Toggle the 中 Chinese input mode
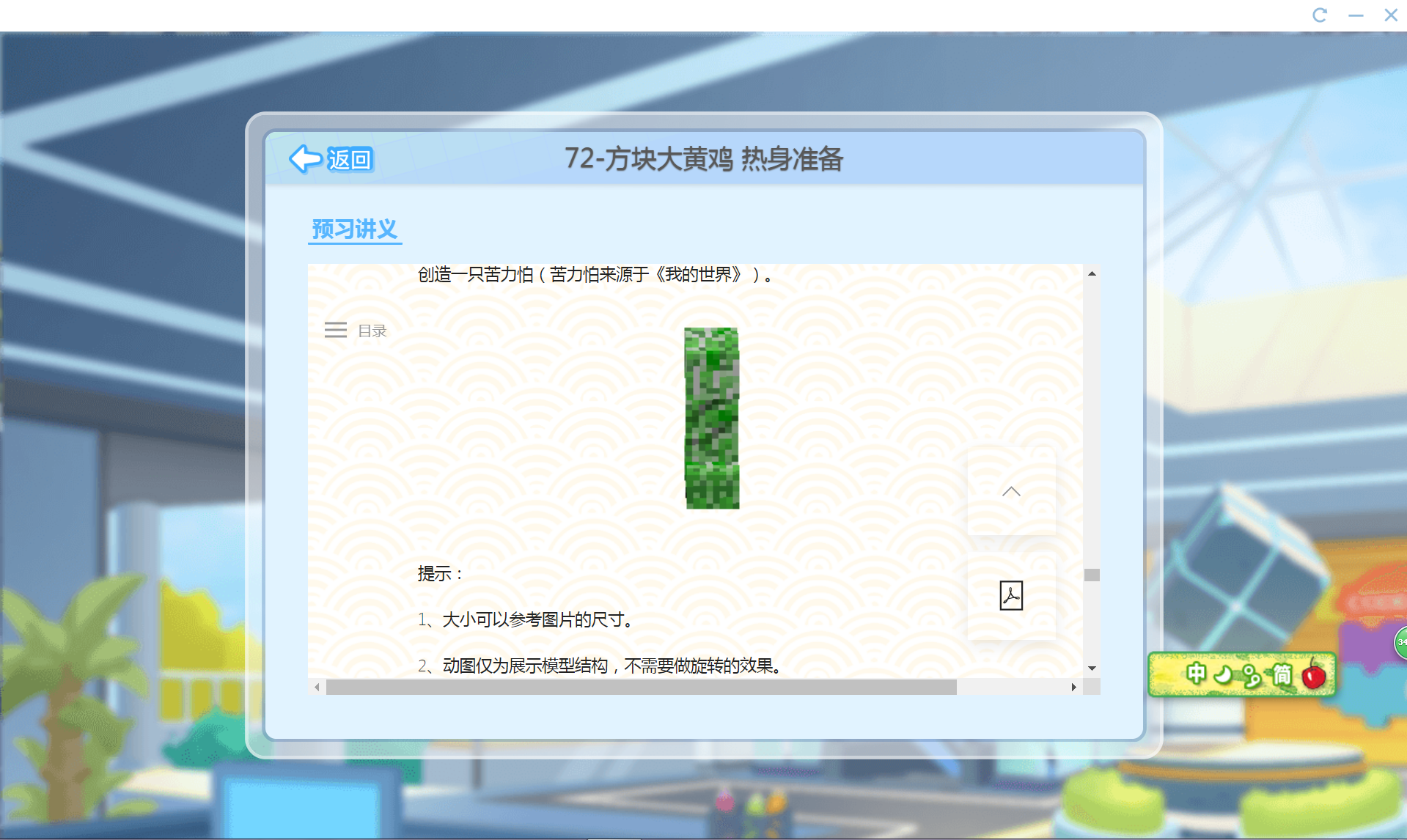 (1196, 673)
